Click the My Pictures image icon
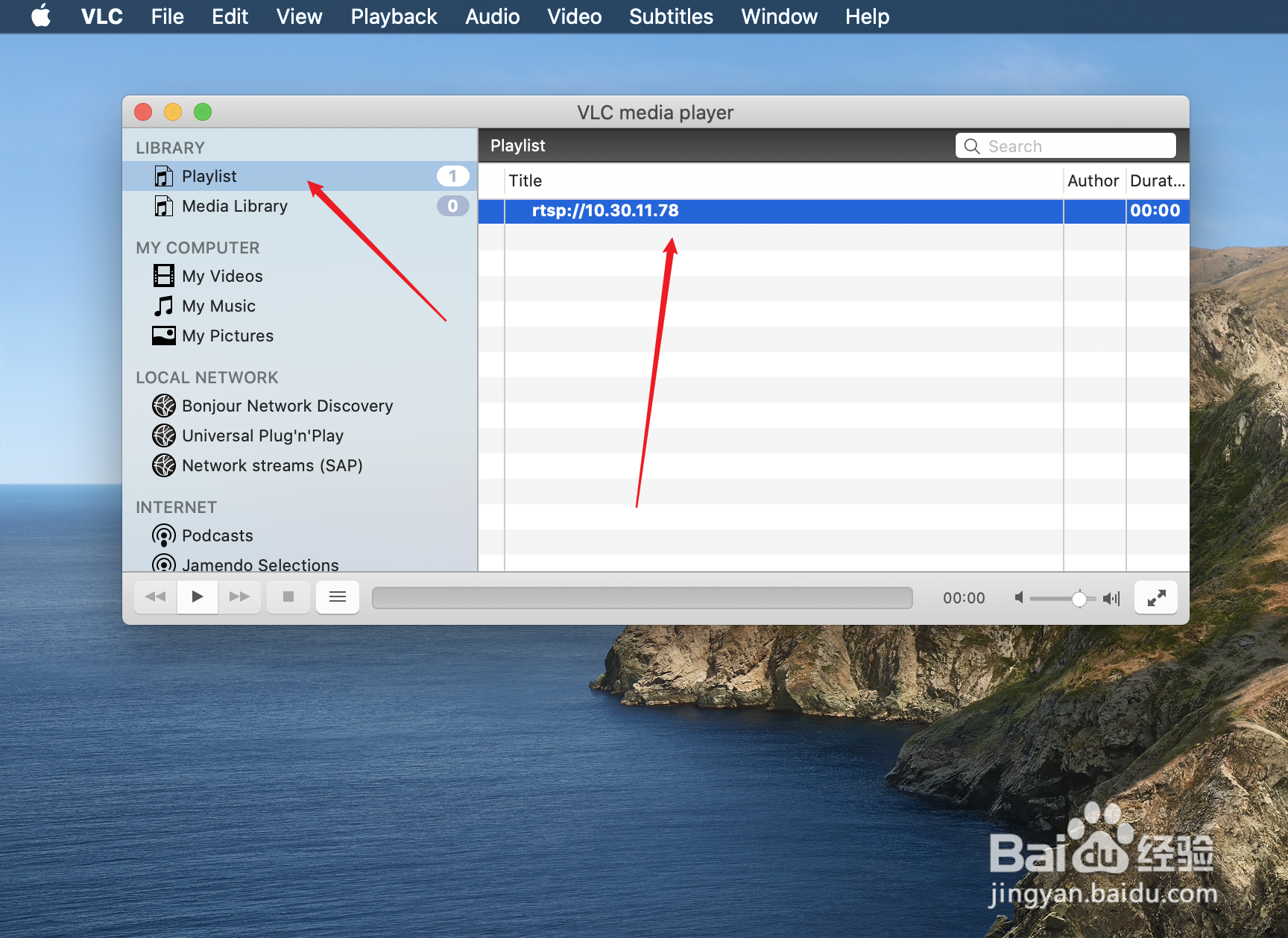Screen dimensions: 1288x938 click(x=163, y=336)
